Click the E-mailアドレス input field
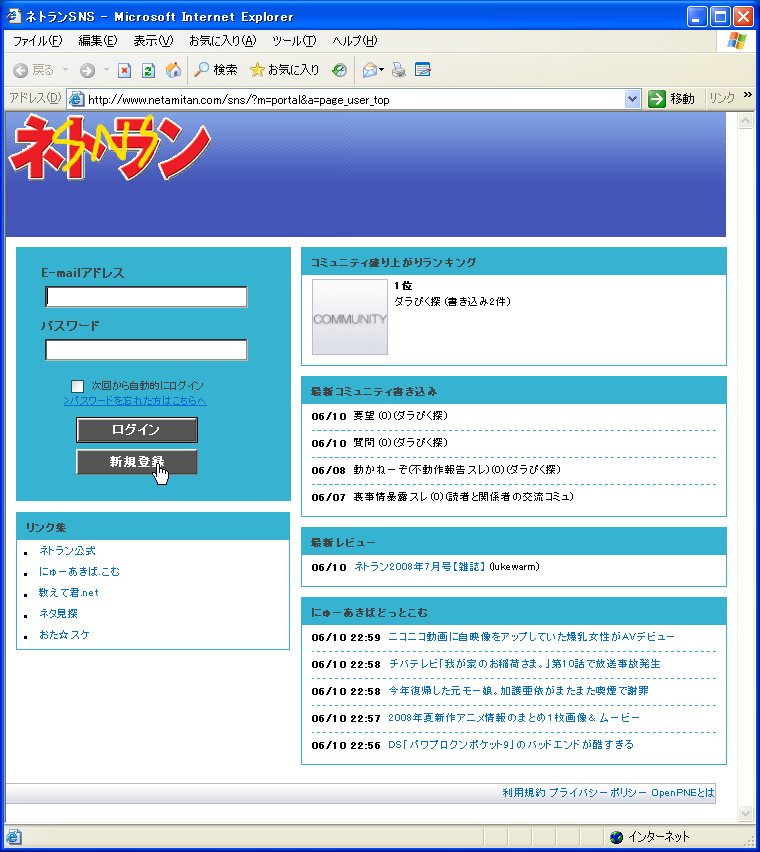Viewport: 760px width, 852px height. click(x=146, y=297)
